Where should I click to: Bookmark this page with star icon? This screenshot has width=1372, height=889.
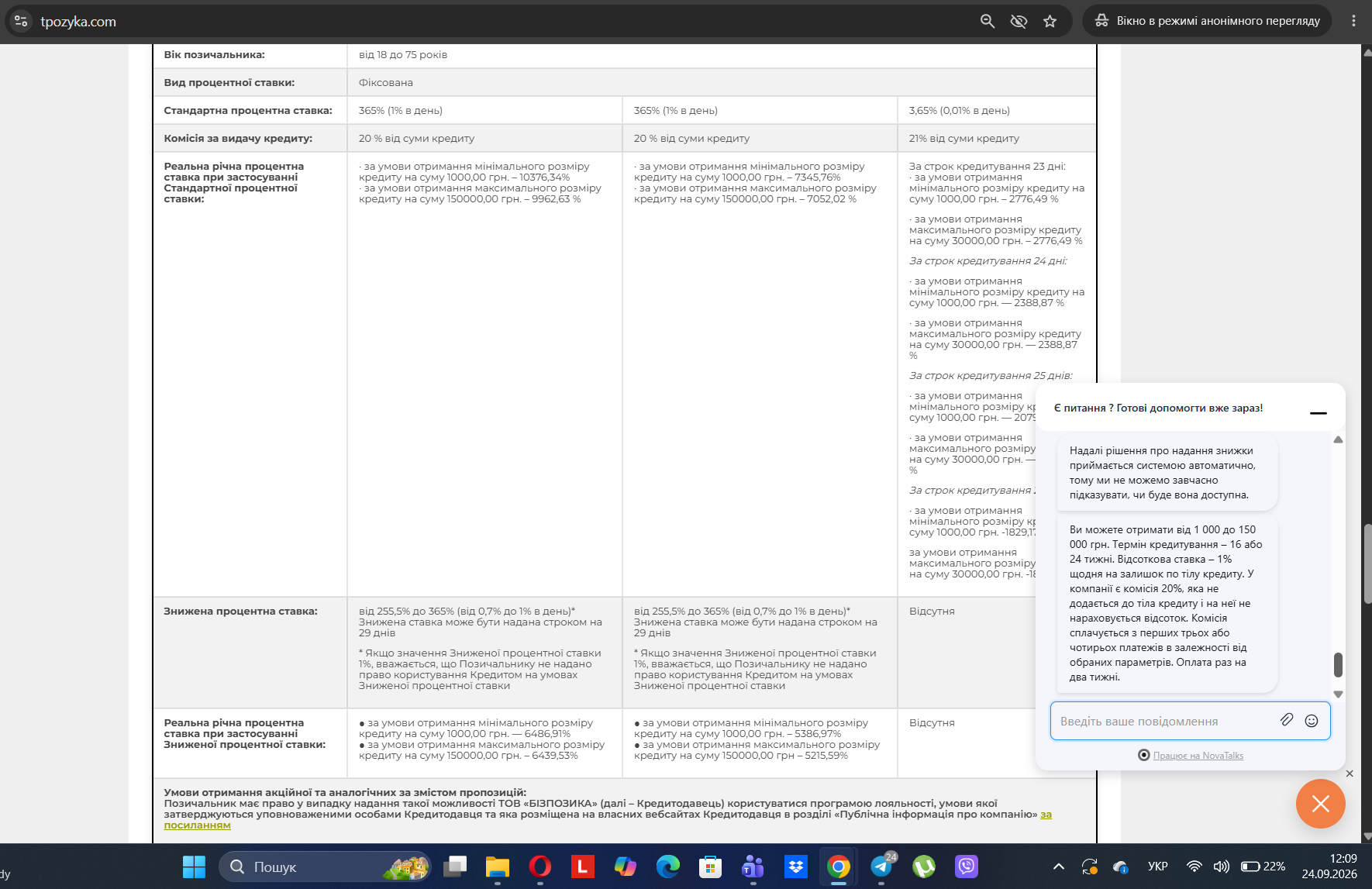1050,21
